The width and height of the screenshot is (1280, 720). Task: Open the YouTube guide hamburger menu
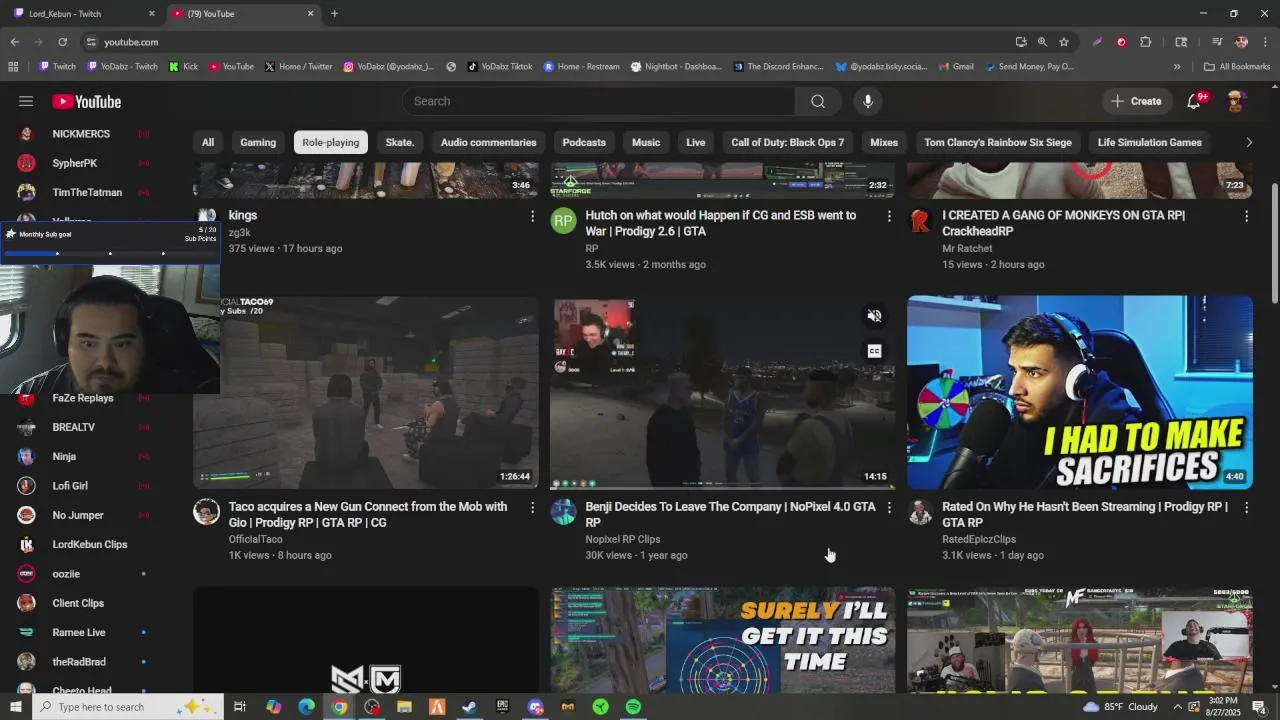point(26,101)
